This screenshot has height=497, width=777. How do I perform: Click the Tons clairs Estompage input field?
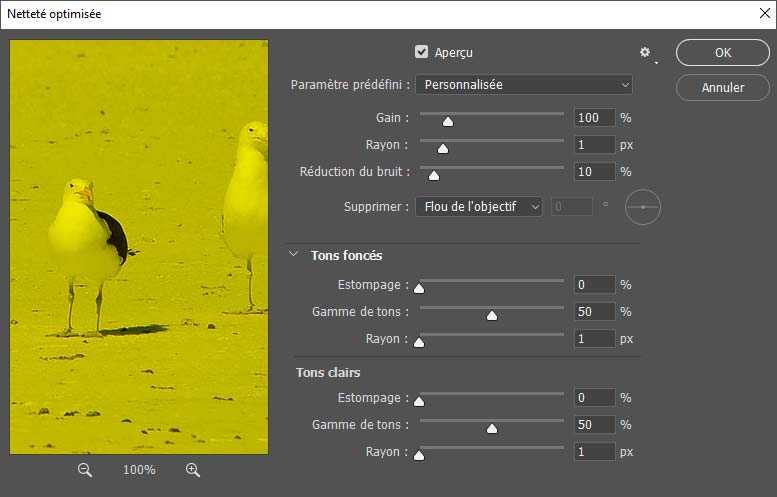click(594, 398)
